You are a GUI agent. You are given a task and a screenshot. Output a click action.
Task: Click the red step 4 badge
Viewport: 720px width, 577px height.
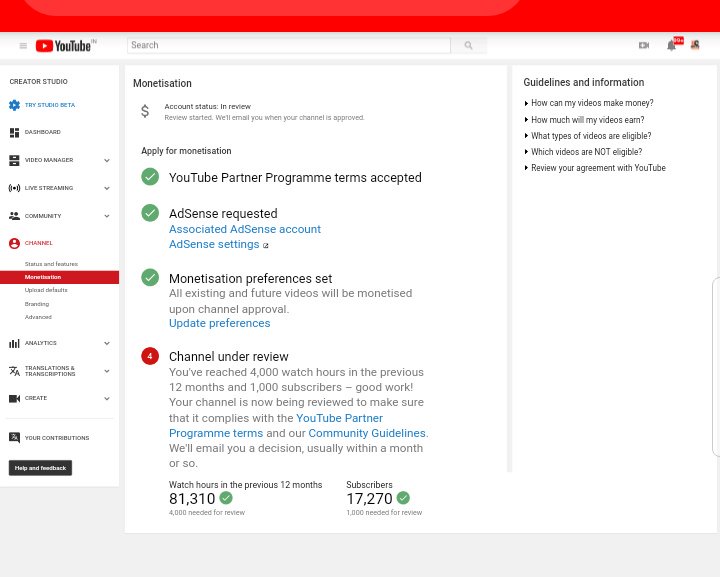150,356
